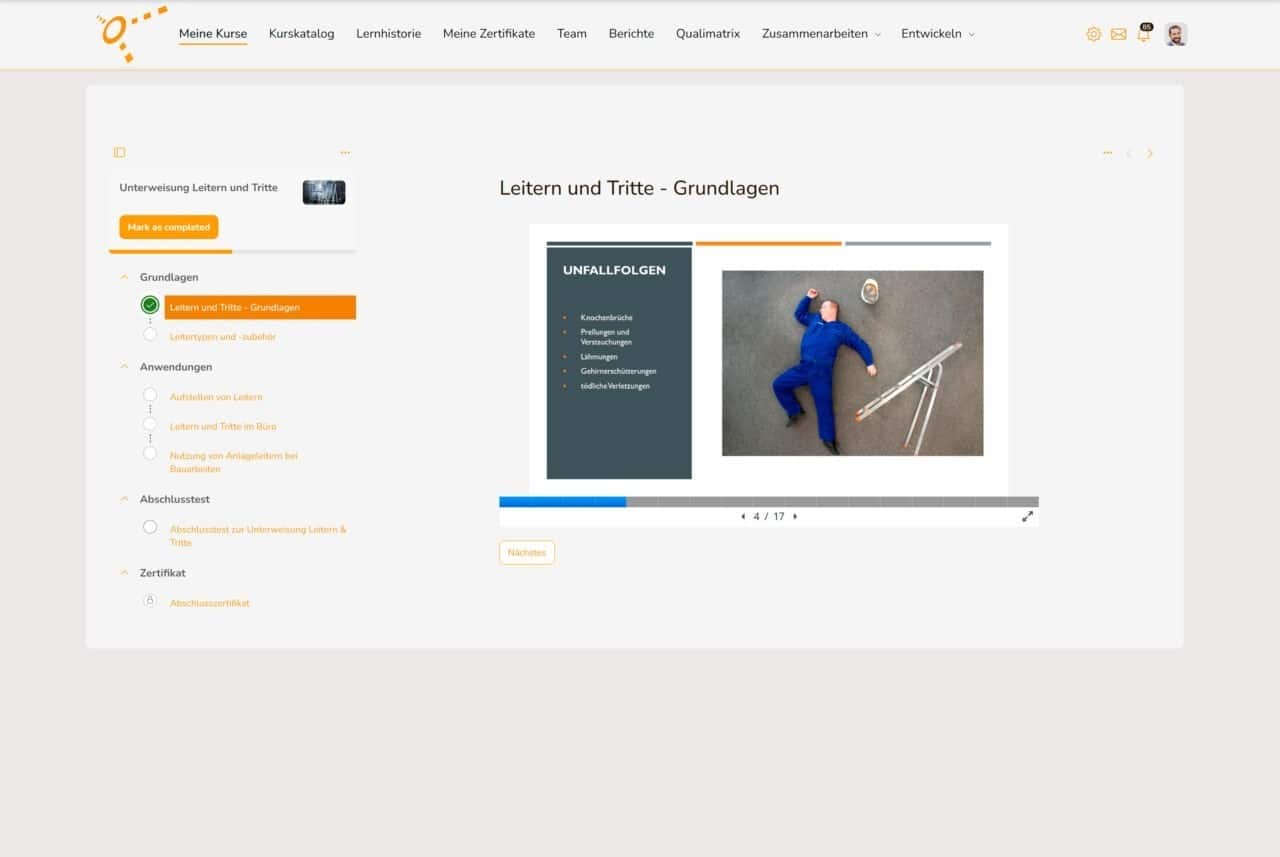Toggle completion circle for Aufstellen von Leitern
The width and height of the screenshot is (1280, 857).
150,396
